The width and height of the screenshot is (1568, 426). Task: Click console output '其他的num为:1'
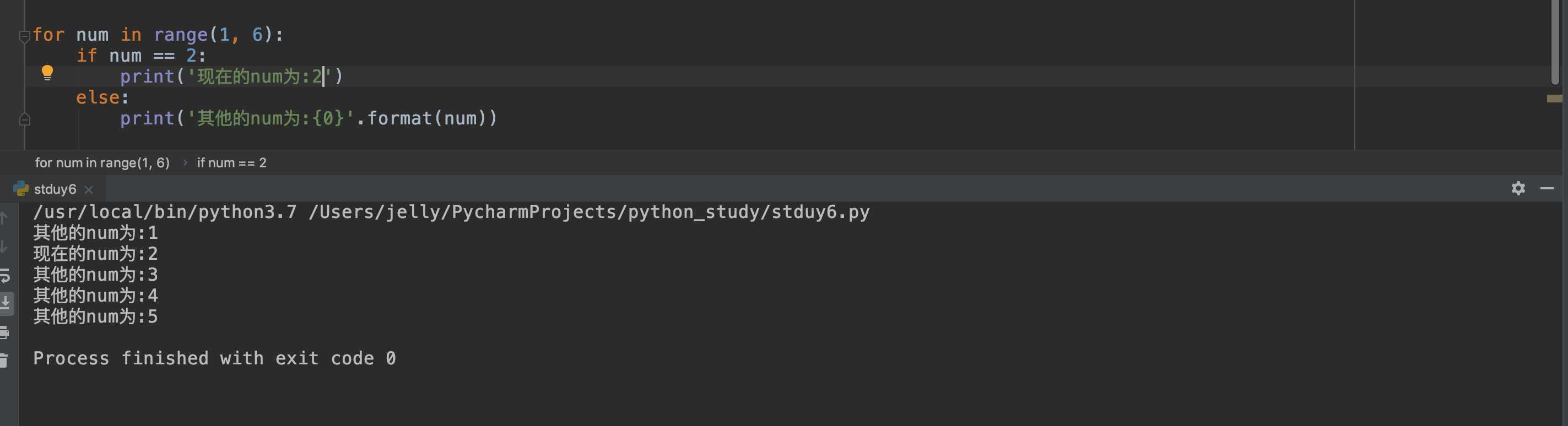coord(95,233)
